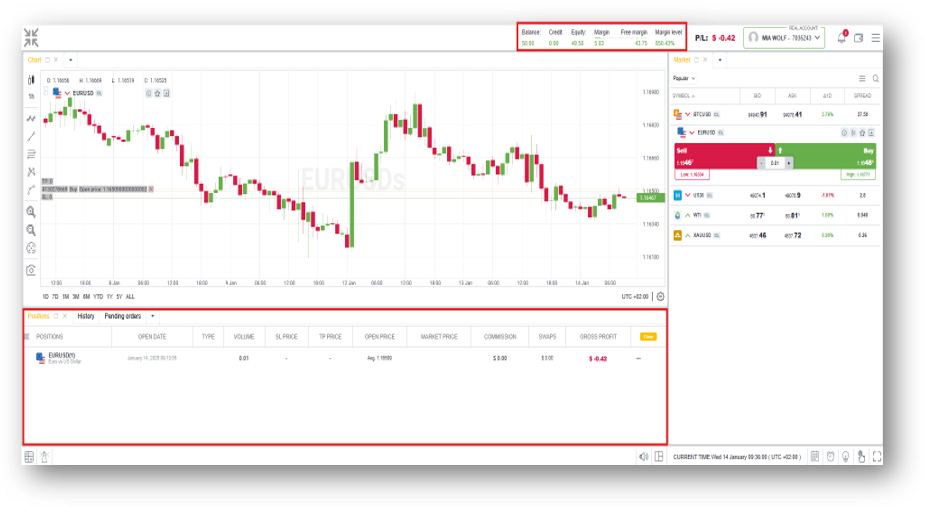
Task: Switch to the History tab
Action: (x=86, y=316)
